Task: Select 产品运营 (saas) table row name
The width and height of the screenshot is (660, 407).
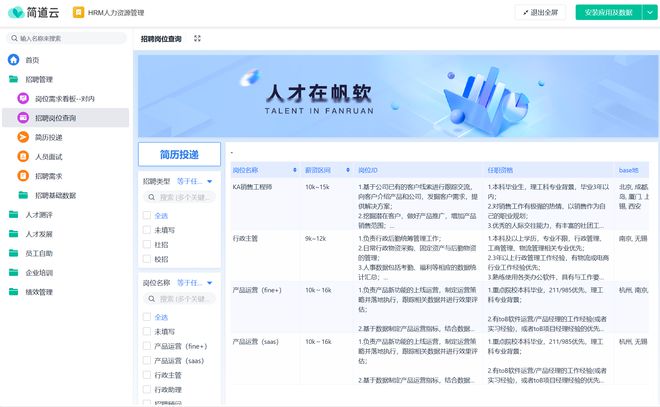Action: (255, 342)
